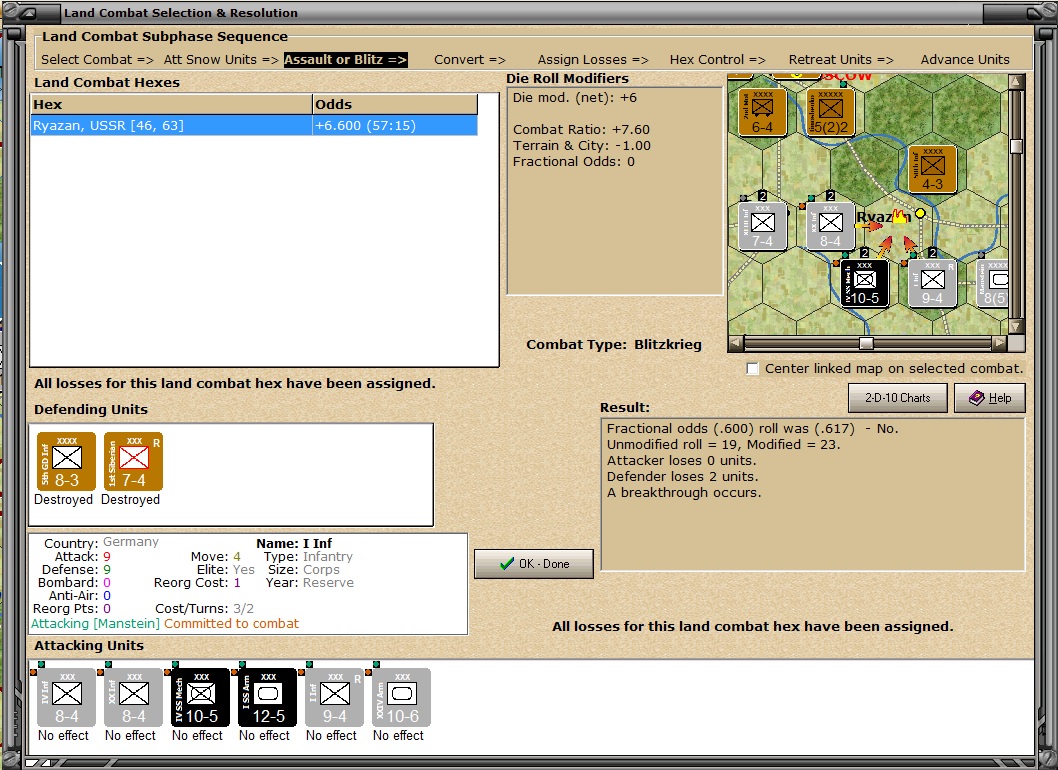Go to Select Combat subphase
This screenshot has height=770, width=1058.
tap(97, 59)
